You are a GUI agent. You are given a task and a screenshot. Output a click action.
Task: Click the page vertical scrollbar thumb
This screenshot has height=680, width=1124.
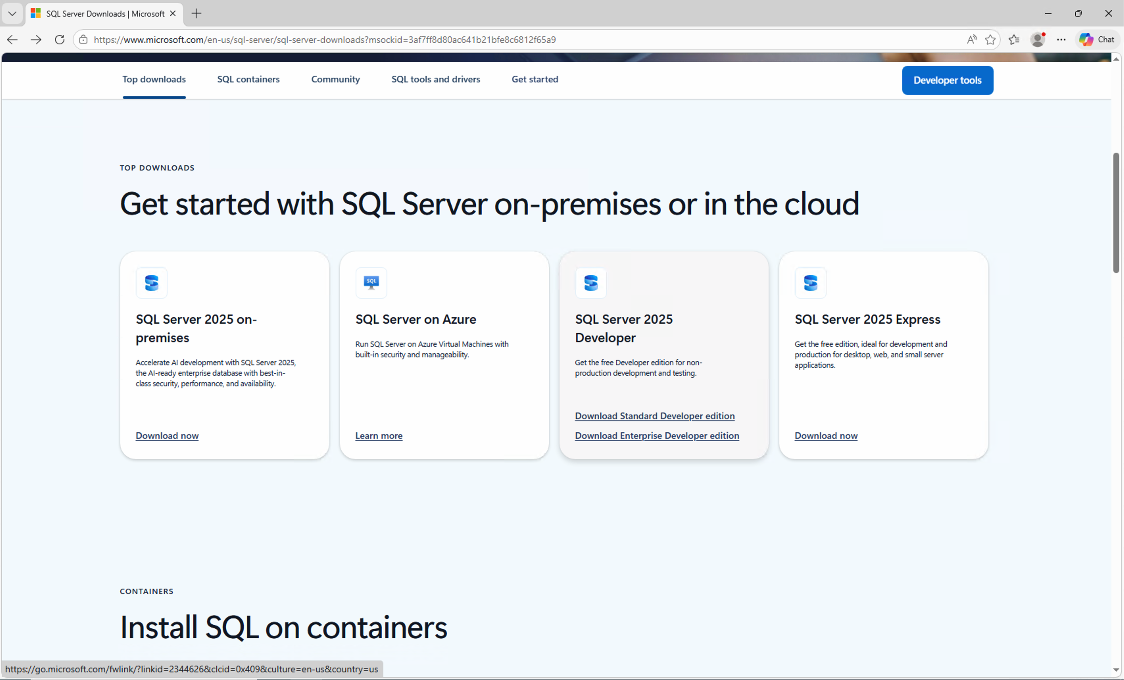[1116, 212]
